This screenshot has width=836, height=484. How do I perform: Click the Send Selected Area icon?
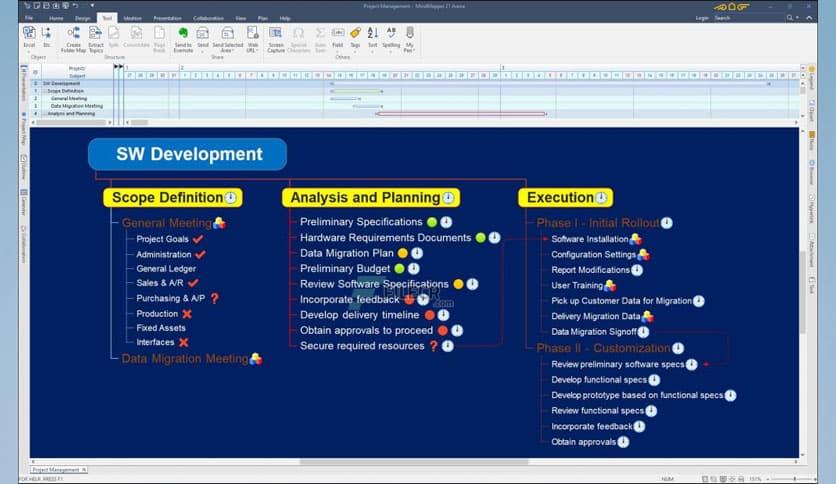(x=227, y=34)
